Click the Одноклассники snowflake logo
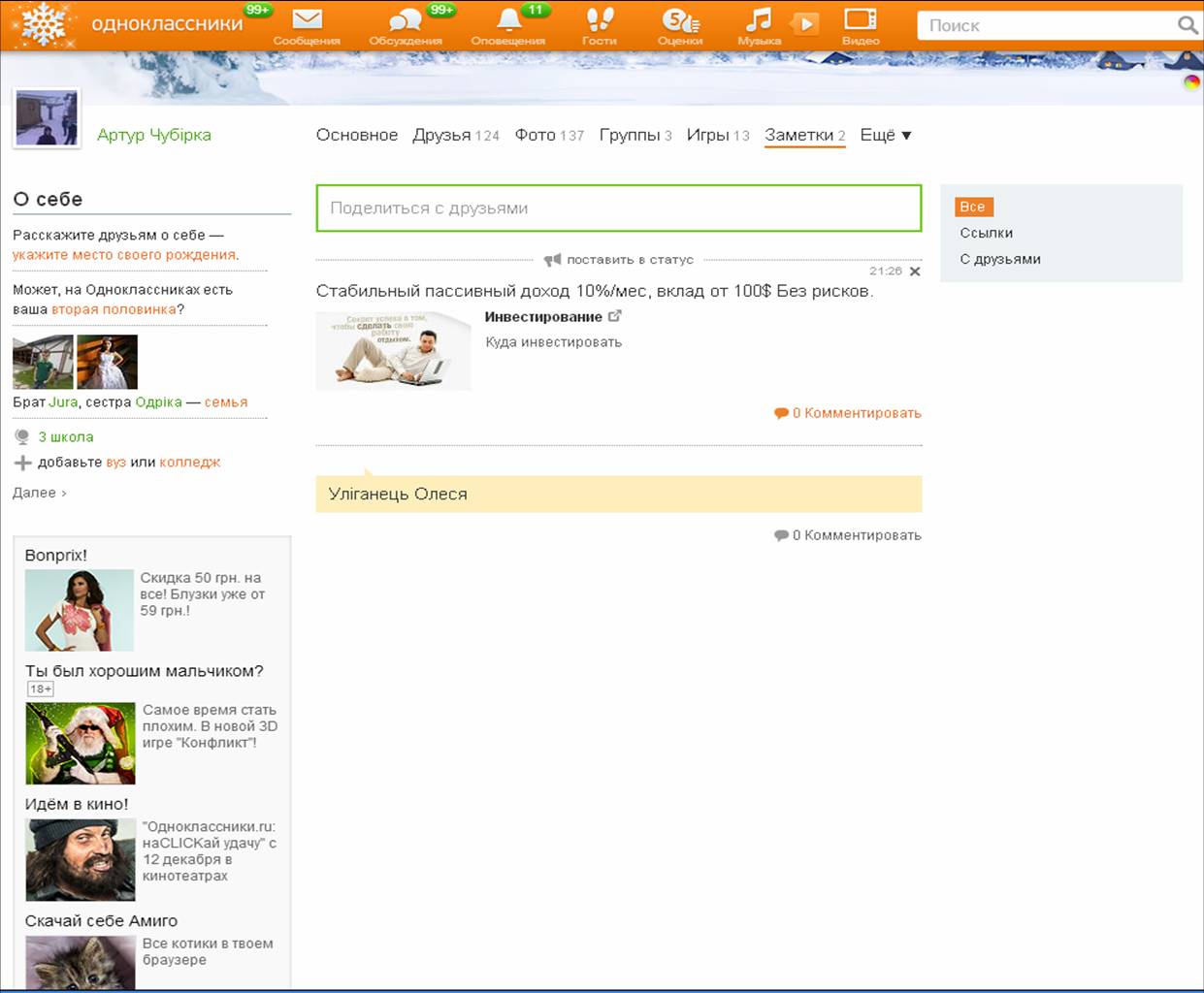Screen dimensions: 1204x993 click(43, 24)
